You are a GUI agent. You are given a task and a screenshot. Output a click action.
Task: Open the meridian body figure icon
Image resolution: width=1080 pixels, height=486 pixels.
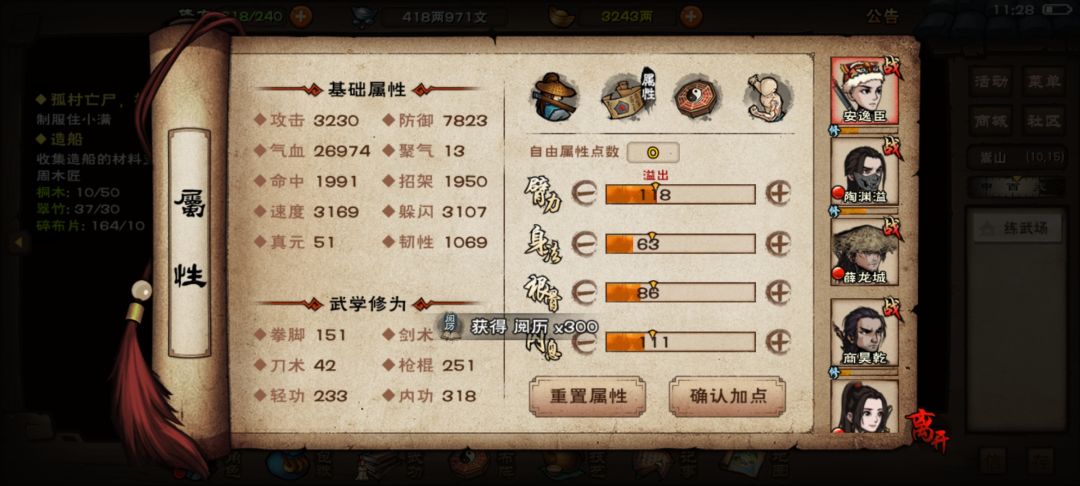(767, 97)
